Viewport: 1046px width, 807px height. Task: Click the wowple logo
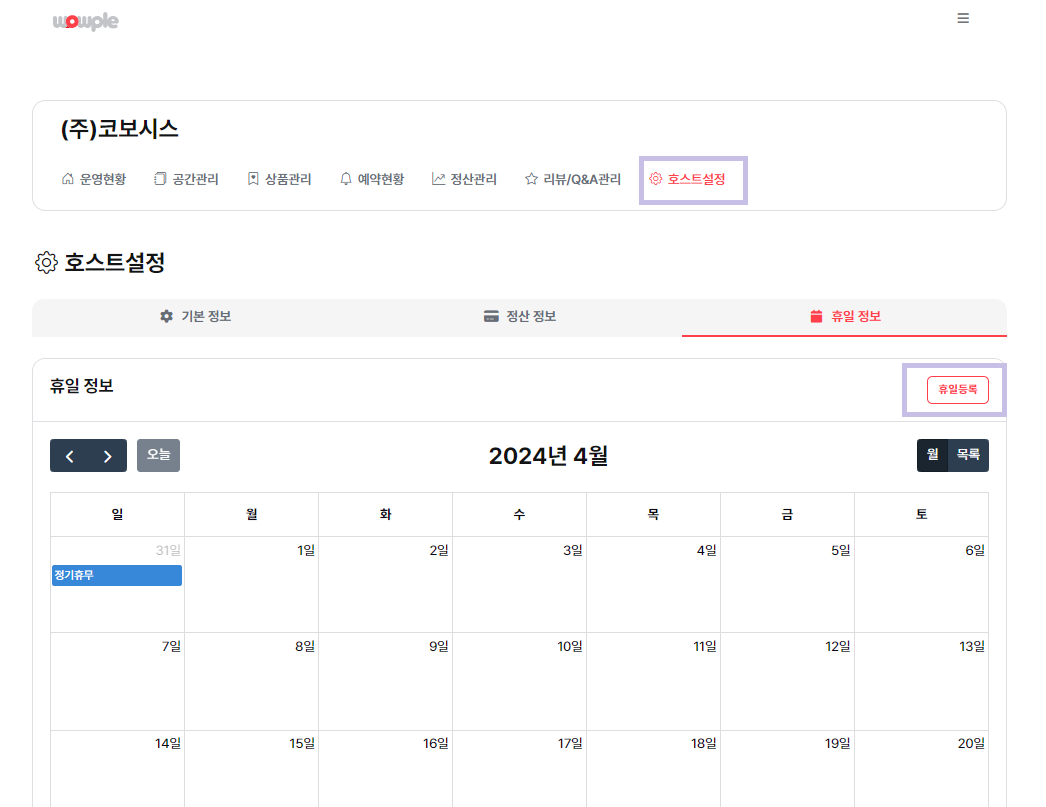85,21
